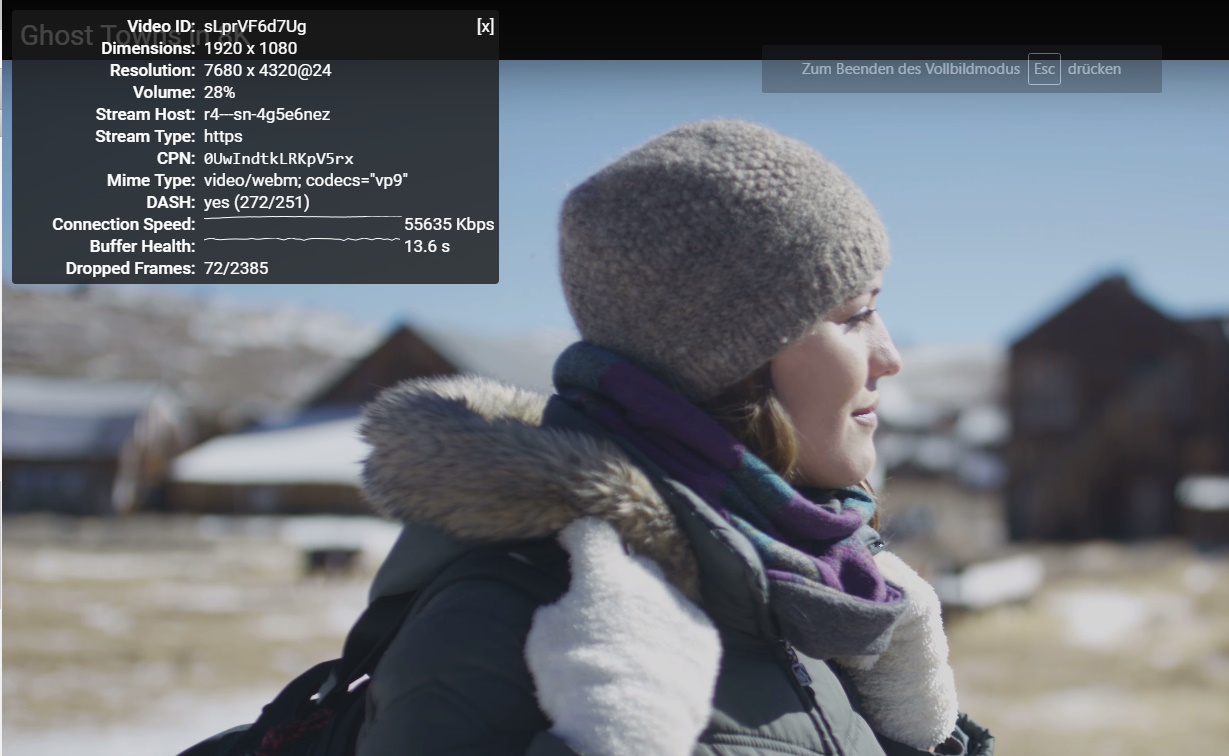This screenshot has height=756, width=1229.
Task: Click the Stream Host value r4---sn-4g5e6nez
Action: point(266,114)
